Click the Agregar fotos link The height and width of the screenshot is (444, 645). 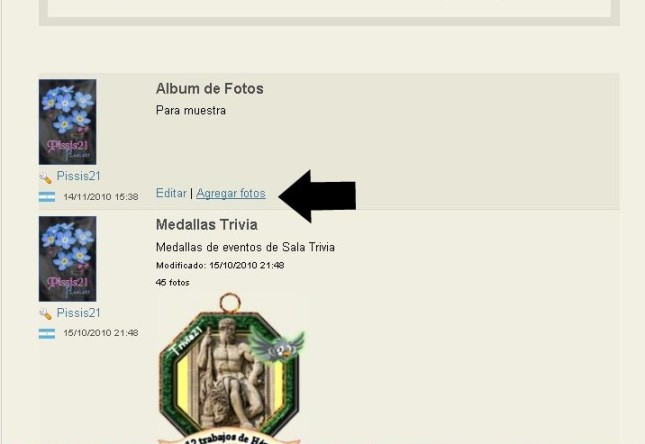click(x=231, y=193)
